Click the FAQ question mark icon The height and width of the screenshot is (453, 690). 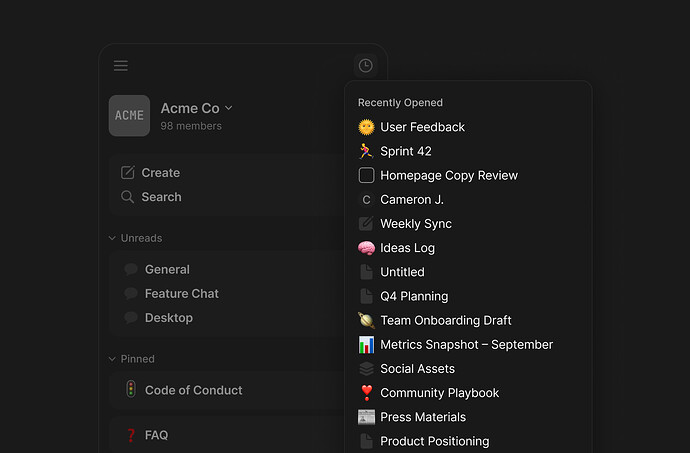(x=130, y=436)
